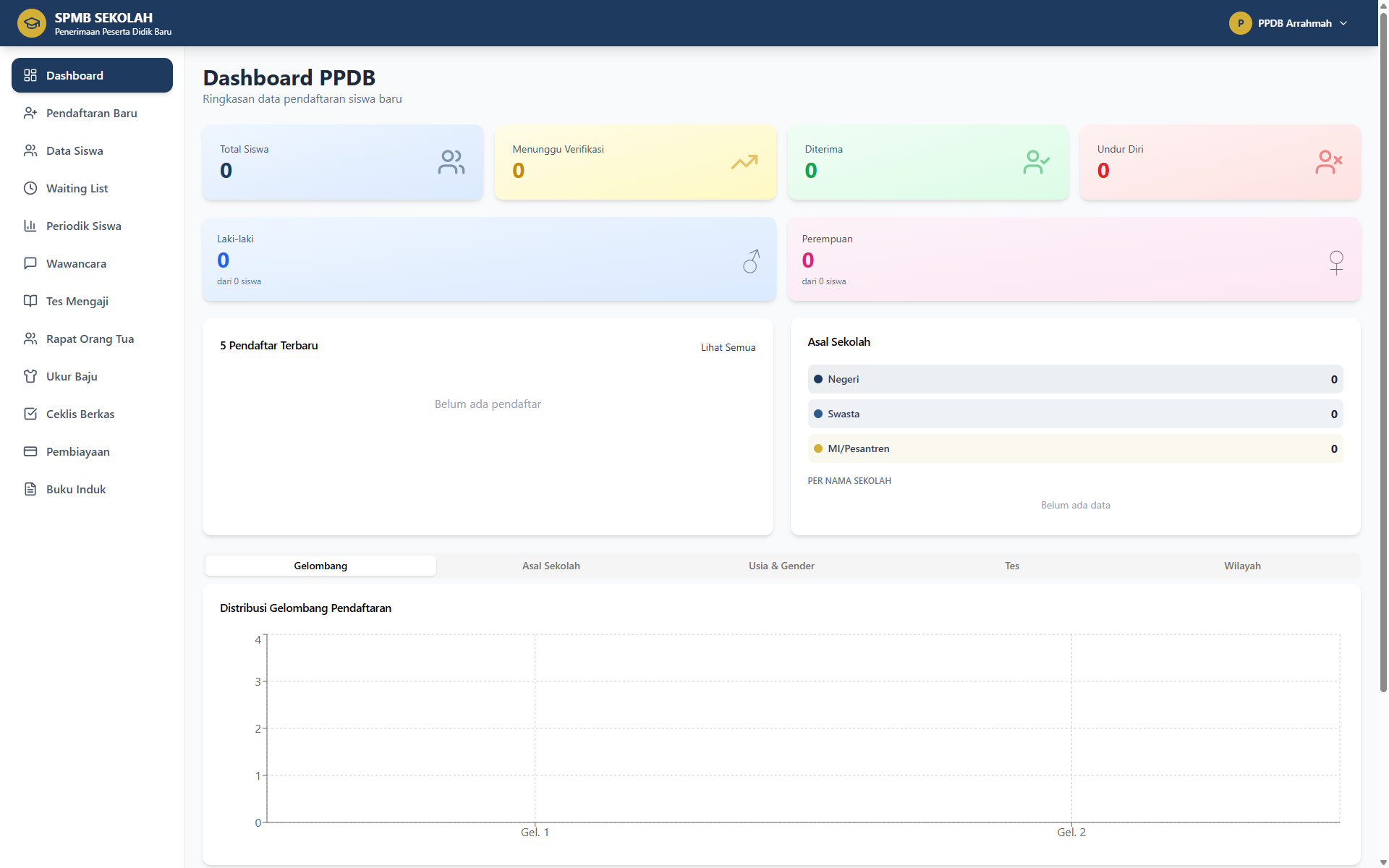Go to Pendaftaran Baru page
1389x868 pixels.
[92, 113]
